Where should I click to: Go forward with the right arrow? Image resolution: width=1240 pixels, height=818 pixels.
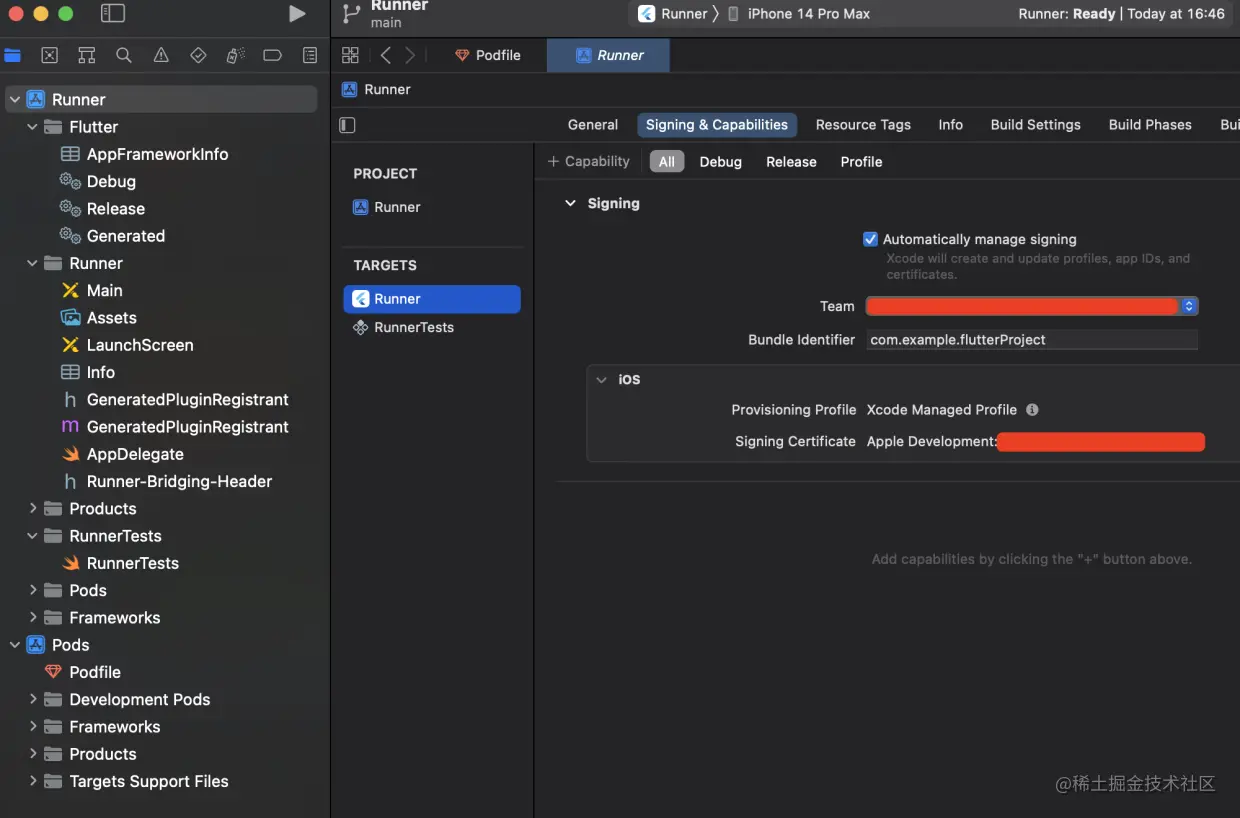coord(410,55)
